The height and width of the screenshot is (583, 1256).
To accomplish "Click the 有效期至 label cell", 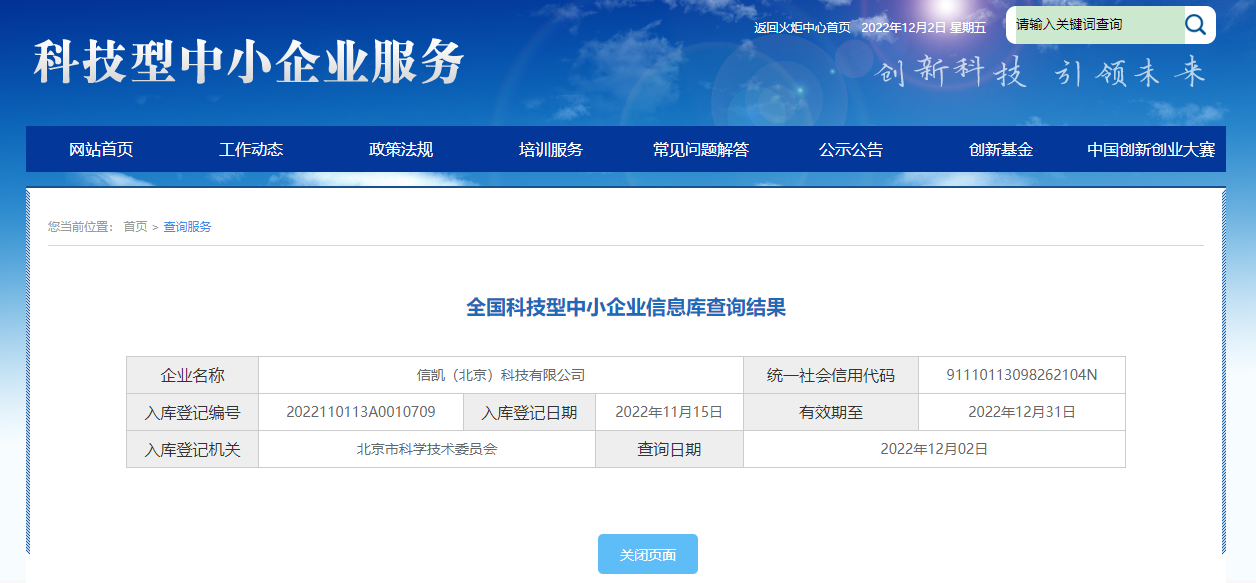I will pyautogui.click(x=831, y=412).
